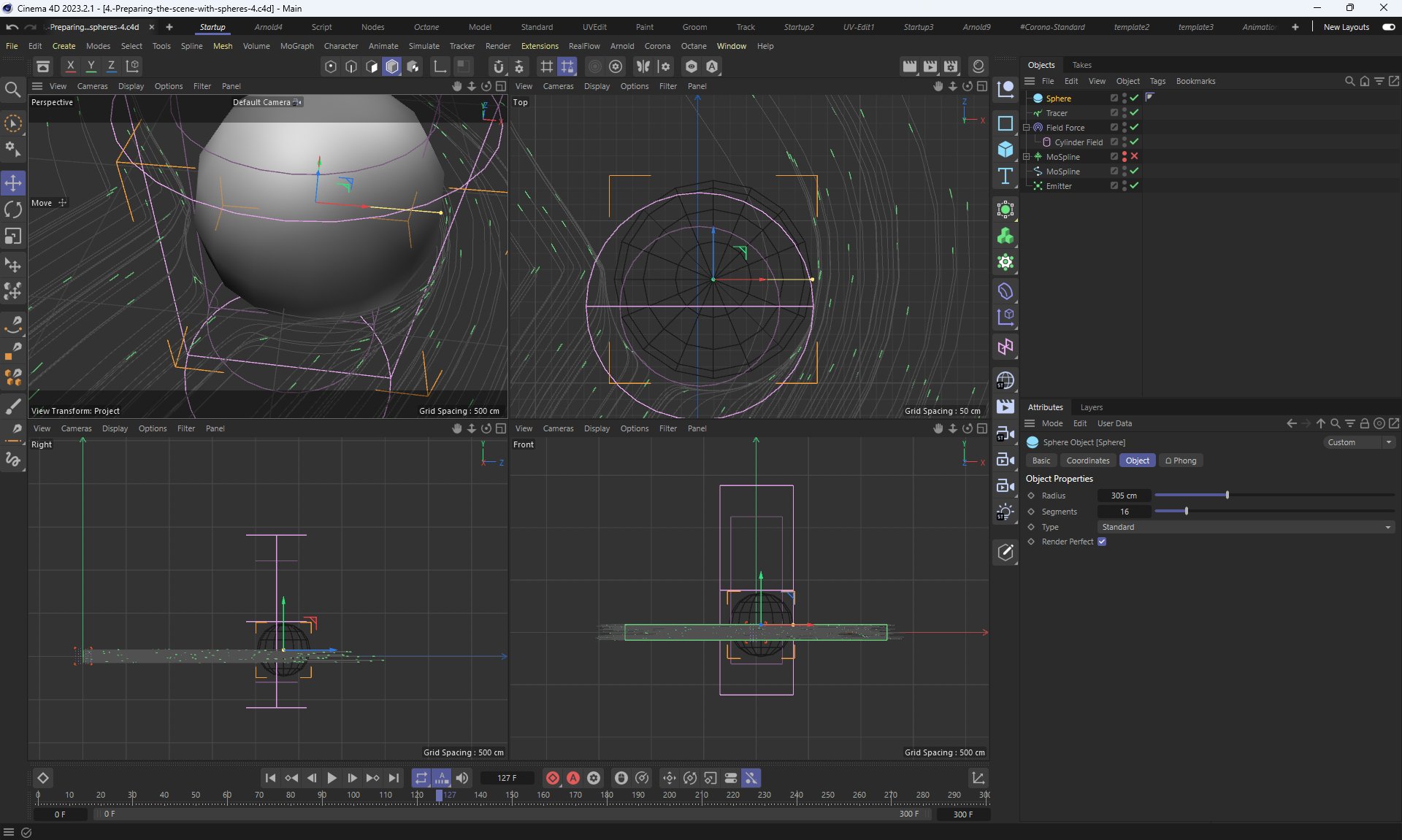Toggle the New Layouts switch
1402x840 pixels.
tap(1388, 27)
